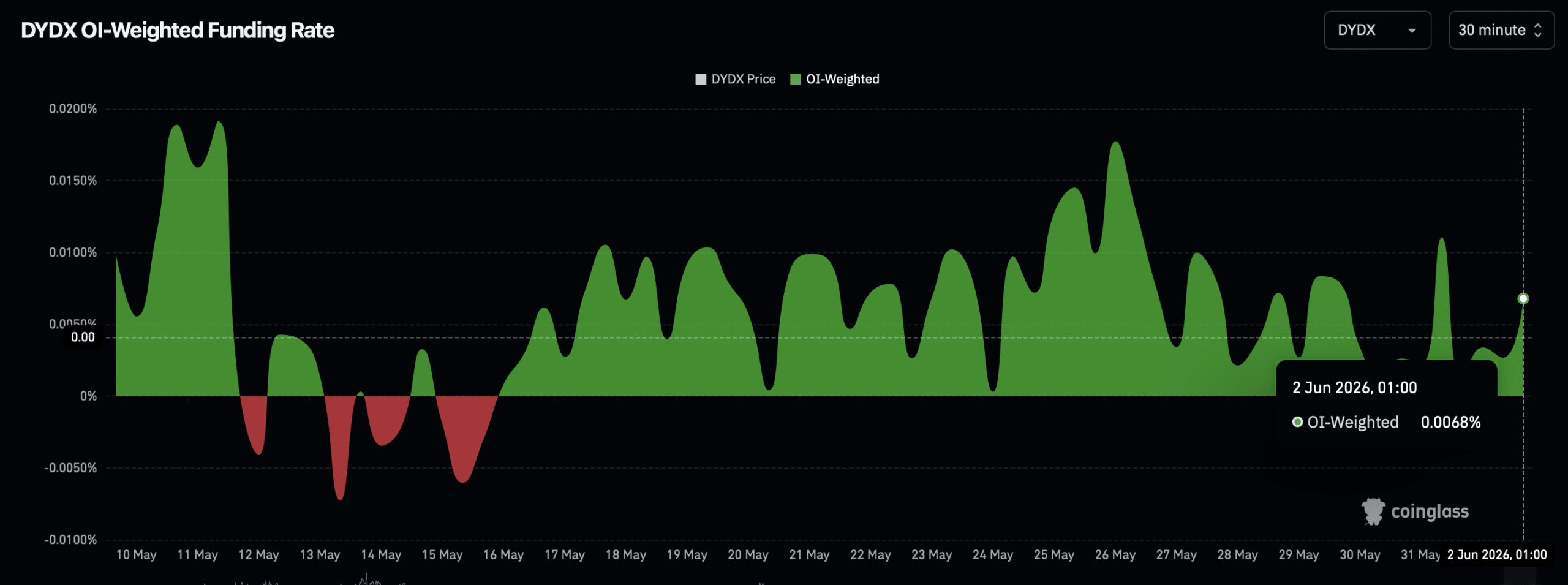
Task: Click the 17 May x-axis label
Action: coord(565,554)
